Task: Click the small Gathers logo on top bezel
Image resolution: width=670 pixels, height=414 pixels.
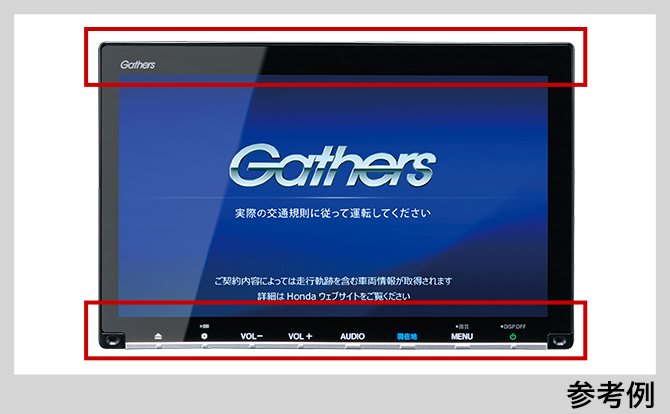Action: [137, 64]
